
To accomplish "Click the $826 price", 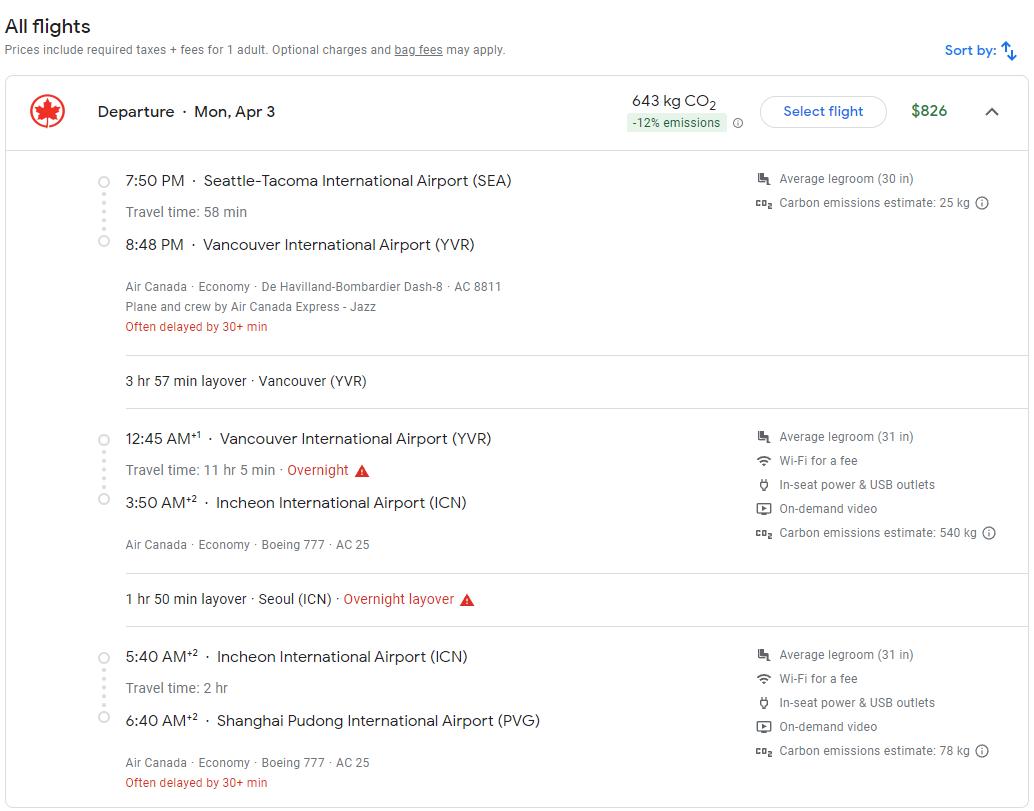I will (929, 111).
